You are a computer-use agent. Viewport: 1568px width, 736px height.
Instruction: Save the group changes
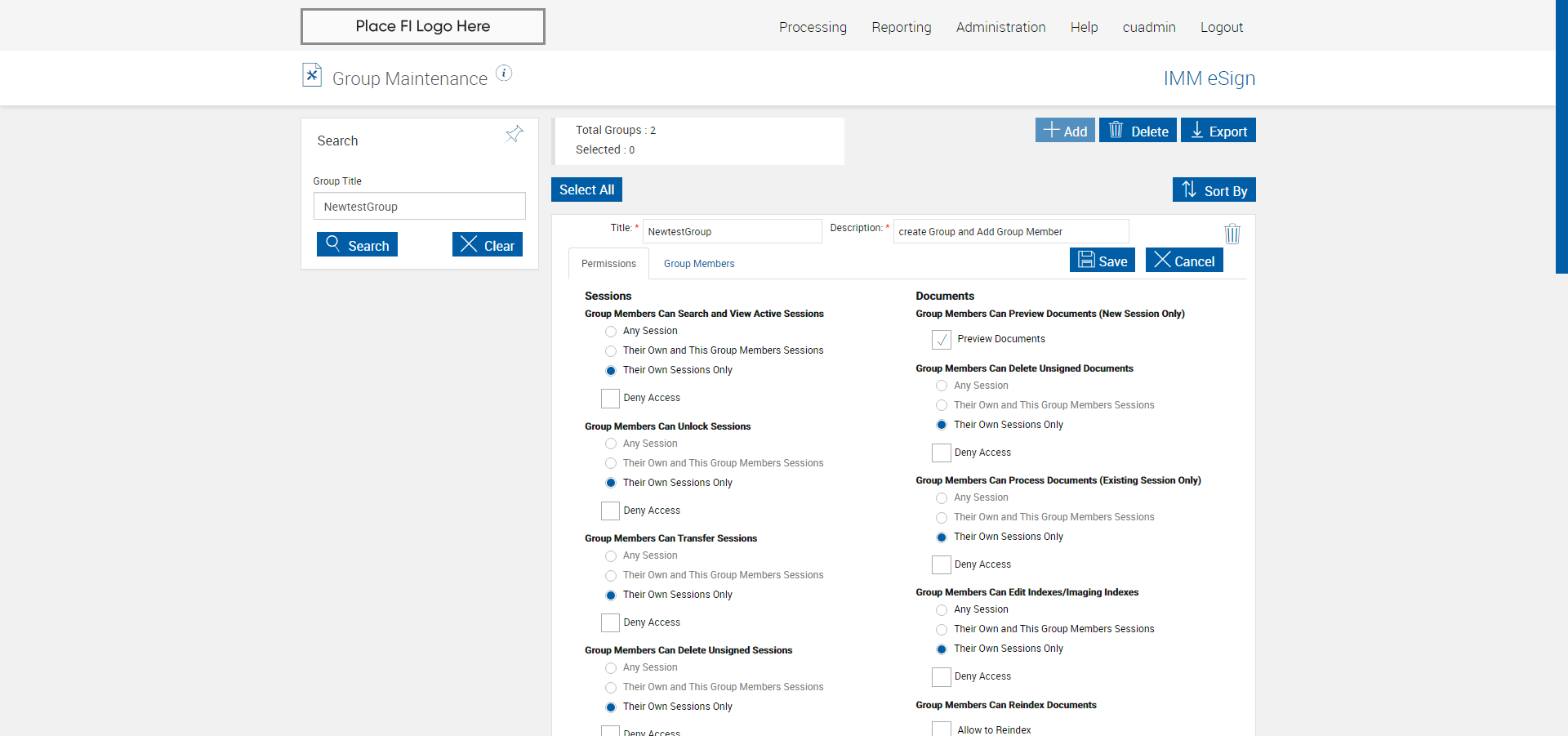[1102, 261]
